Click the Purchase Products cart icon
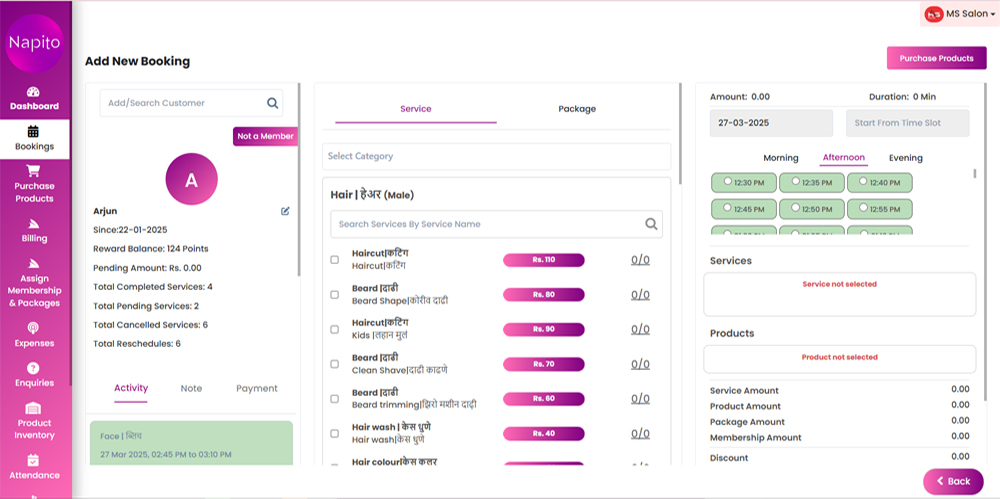 click(34, 170)
